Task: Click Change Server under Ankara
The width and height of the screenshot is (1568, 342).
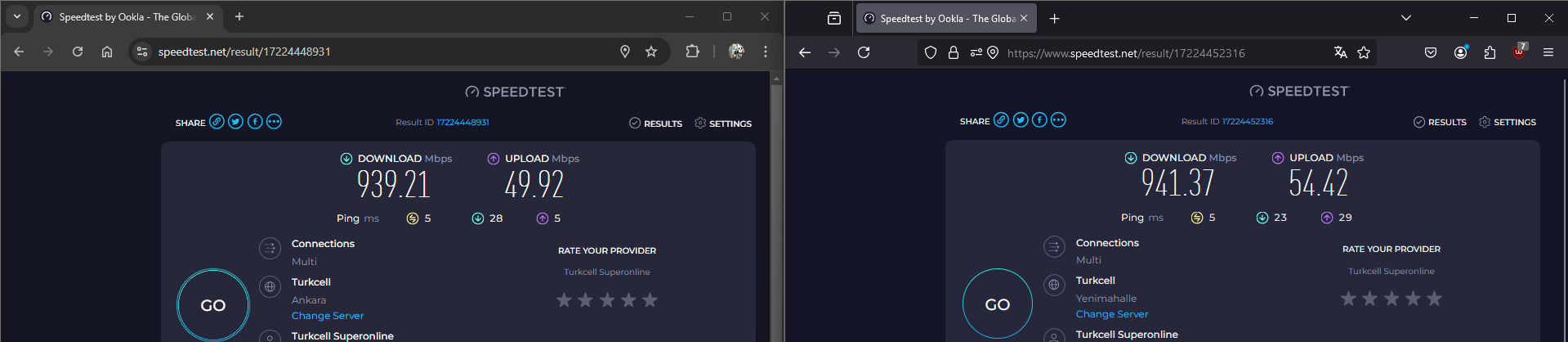Action: pyautogui.click(x=328, y=316)
